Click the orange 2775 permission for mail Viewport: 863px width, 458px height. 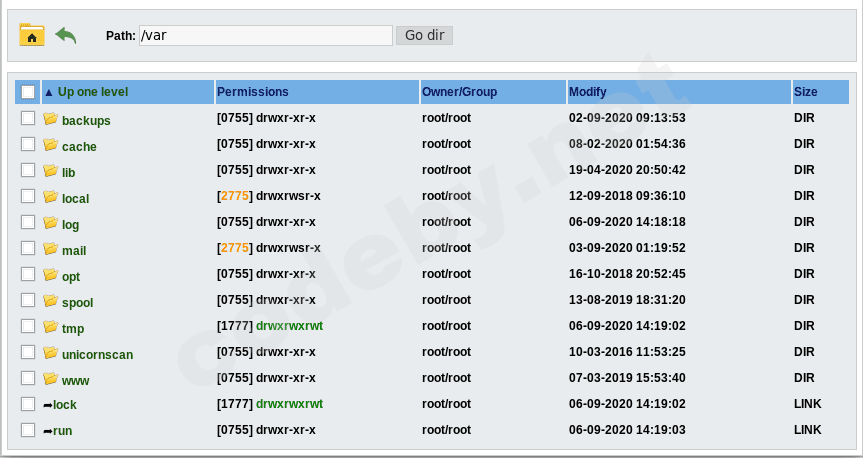[235, 248]
